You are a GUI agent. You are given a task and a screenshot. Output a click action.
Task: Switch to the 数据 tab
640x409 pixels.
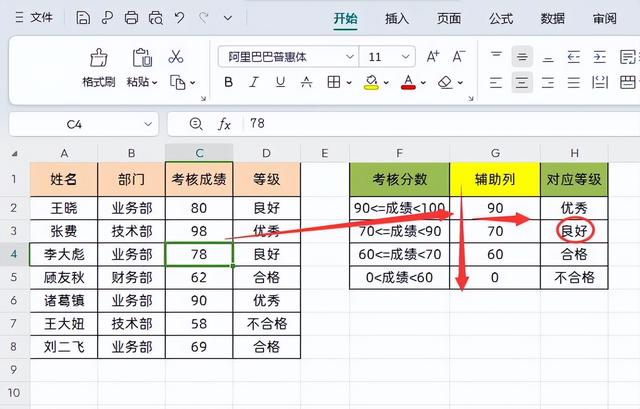pos(553,18)
